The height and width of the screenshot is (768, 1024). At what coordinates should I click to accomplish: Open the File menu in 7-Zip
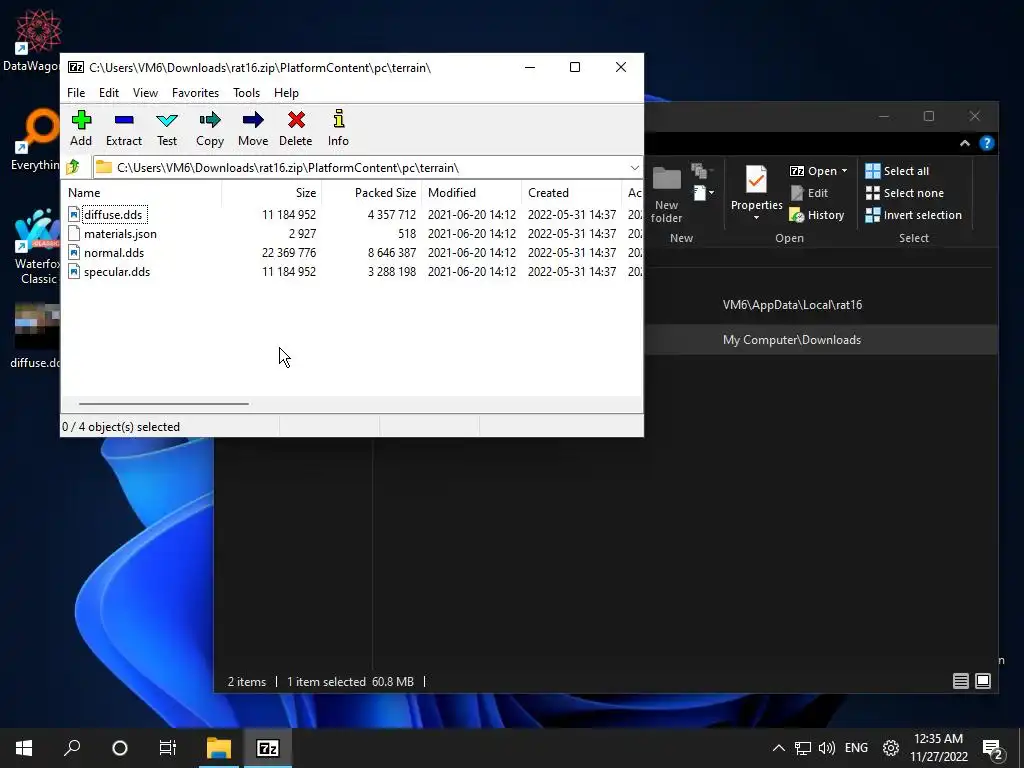76,93
